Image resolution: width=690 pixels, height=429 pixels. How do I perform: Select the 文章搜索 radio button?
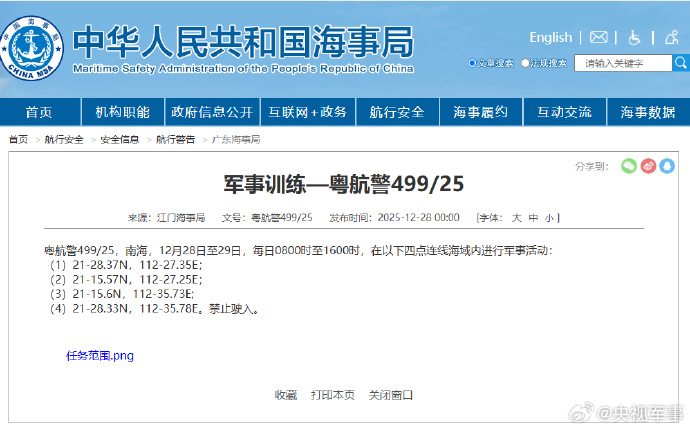[473, 63]
